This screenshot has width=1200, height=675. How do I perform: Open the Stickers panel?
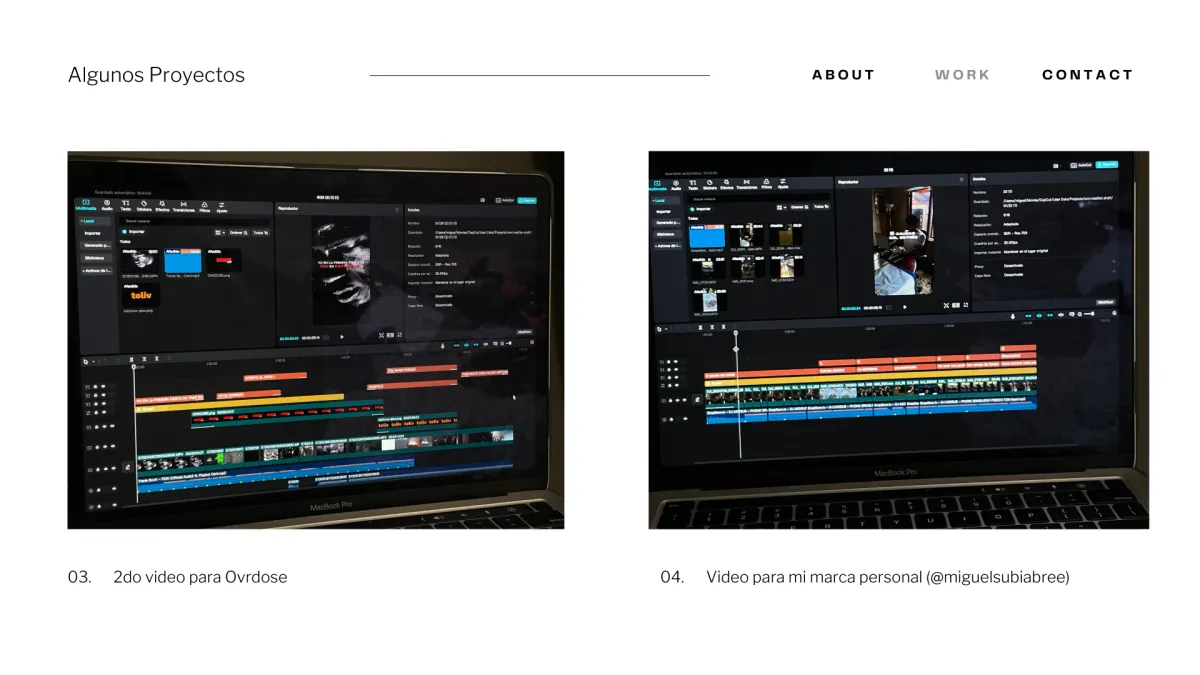(144, 206)
